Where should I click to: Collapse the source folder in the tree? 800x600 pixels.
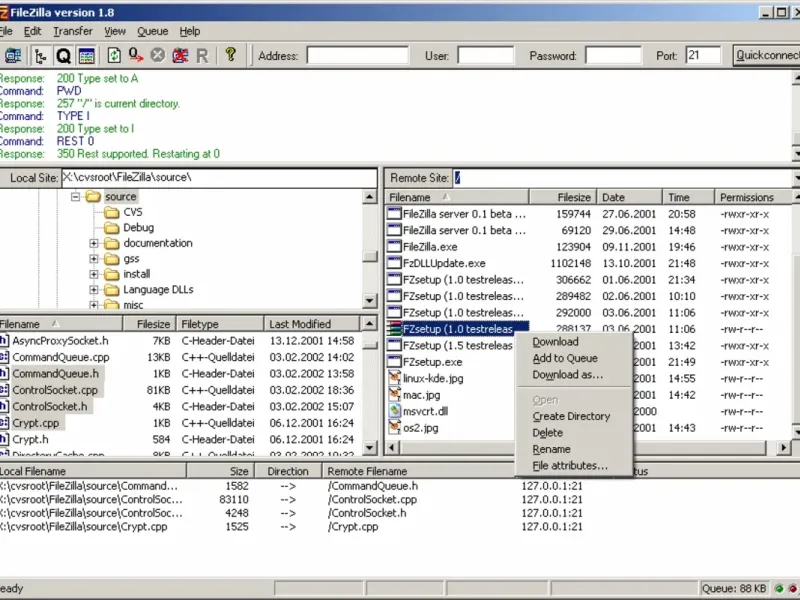tap(76, 197)
